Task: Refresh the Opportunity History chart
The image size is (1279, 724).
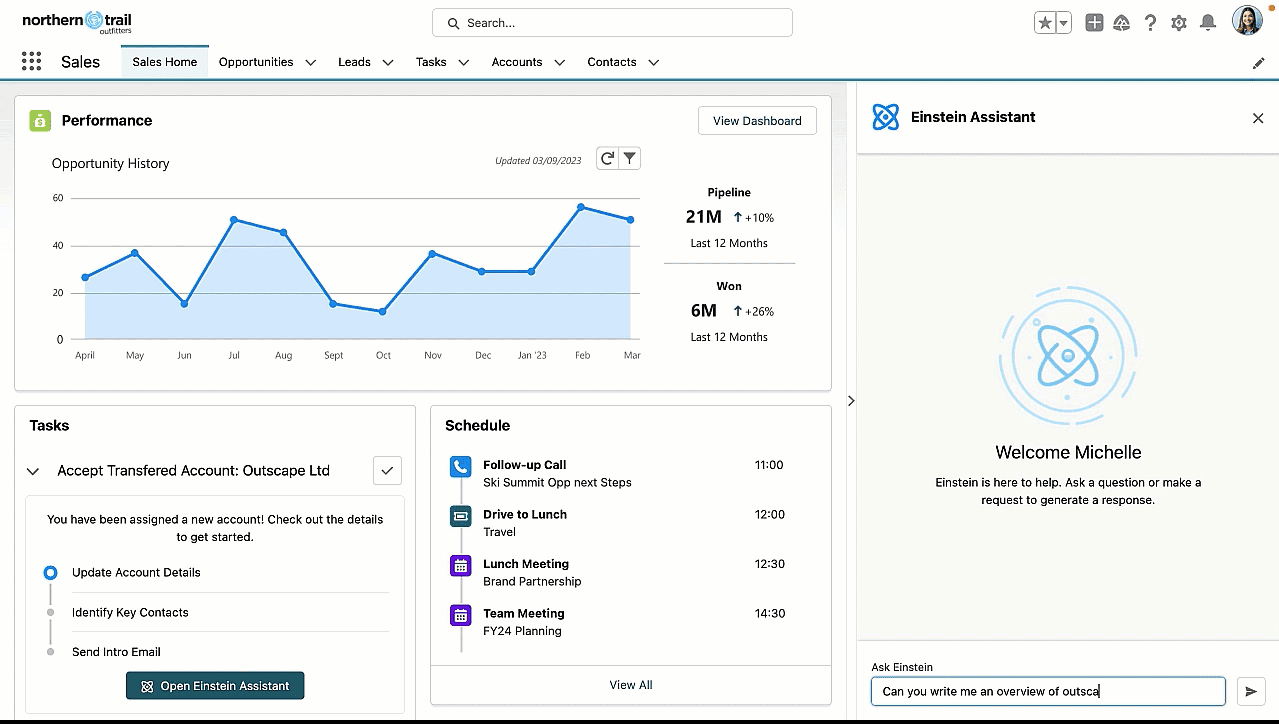Action: point(606,157)
